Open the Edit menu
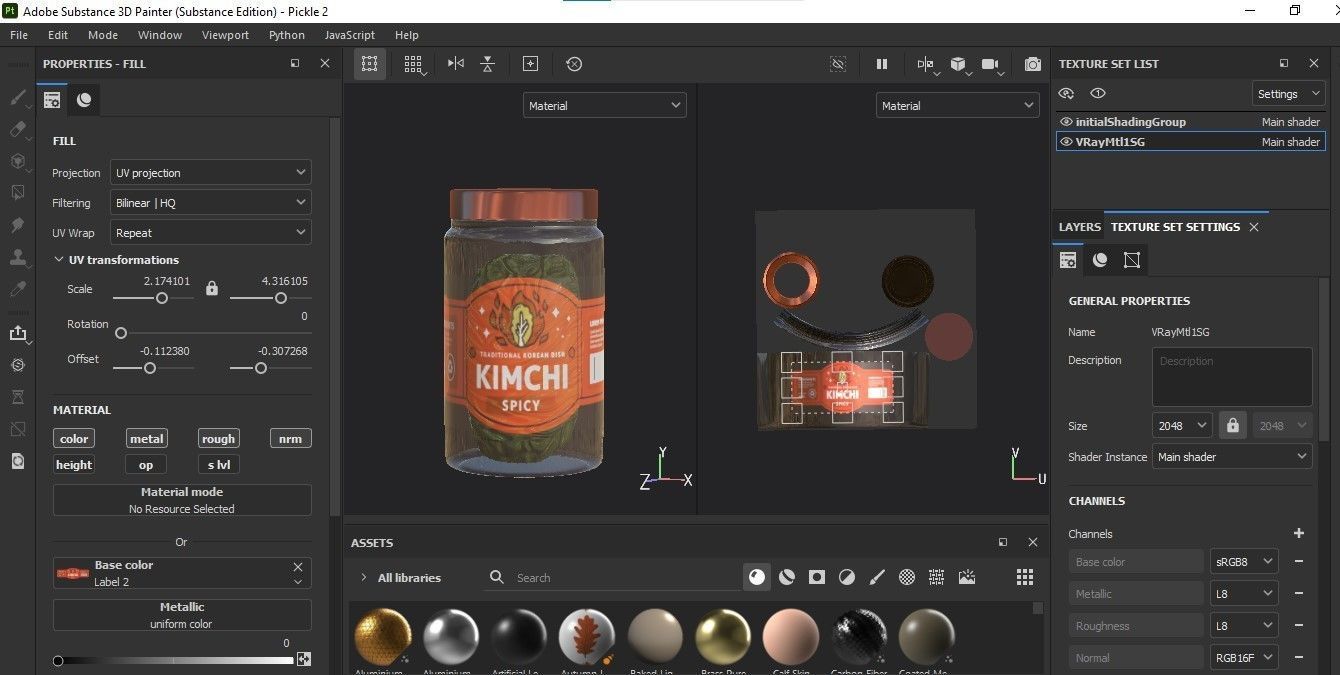 (x=58, y=35)
